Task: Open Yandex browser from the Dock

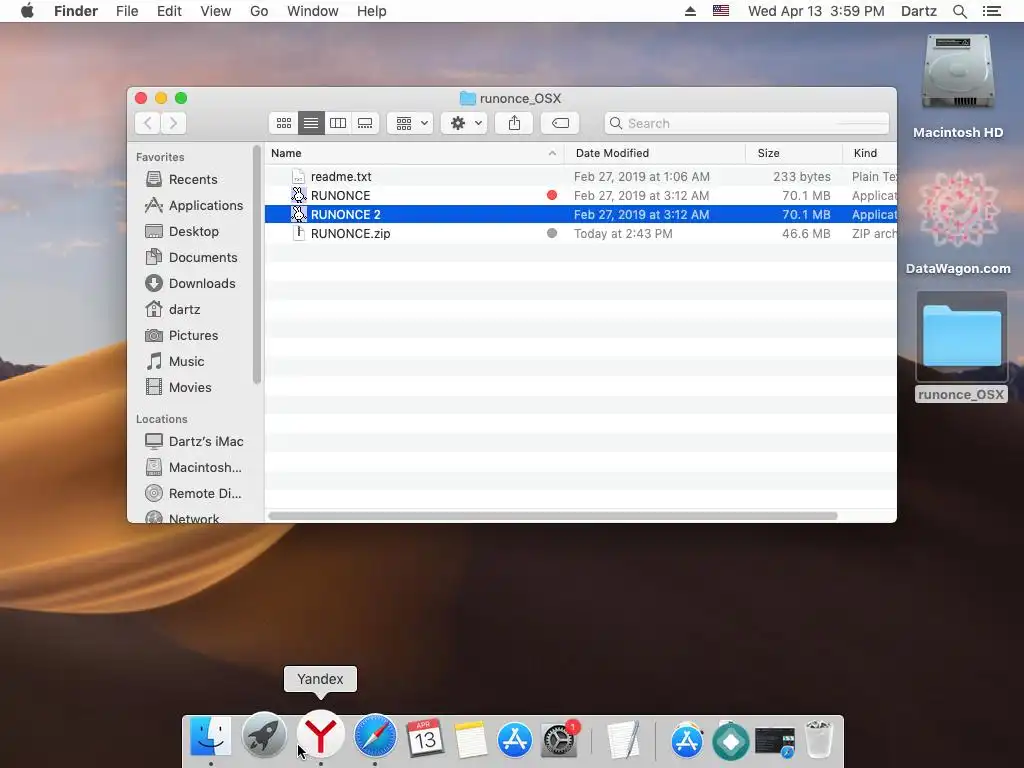Action: point(320,736)
